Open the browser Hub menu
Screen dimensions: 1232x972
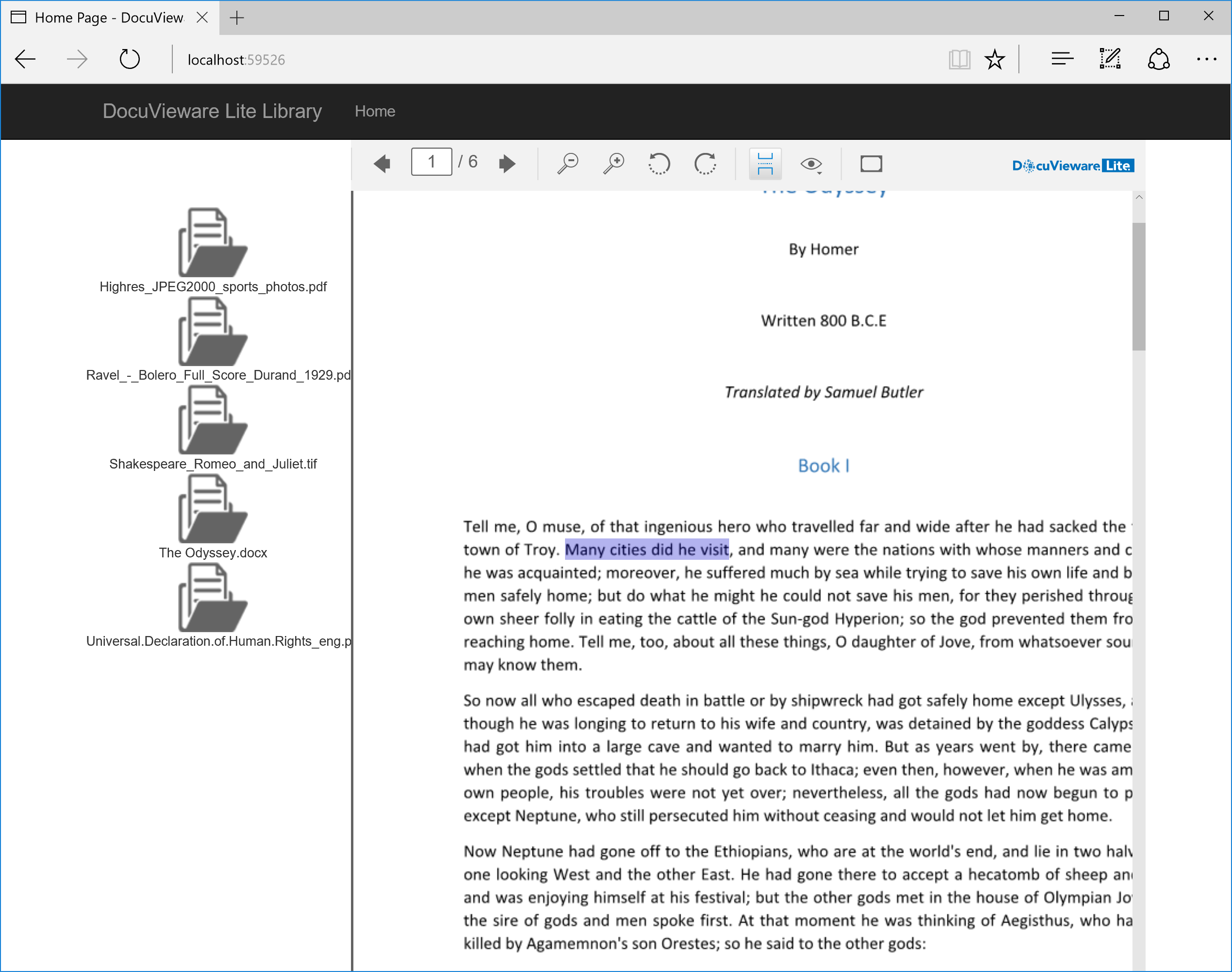[1062, 59]
